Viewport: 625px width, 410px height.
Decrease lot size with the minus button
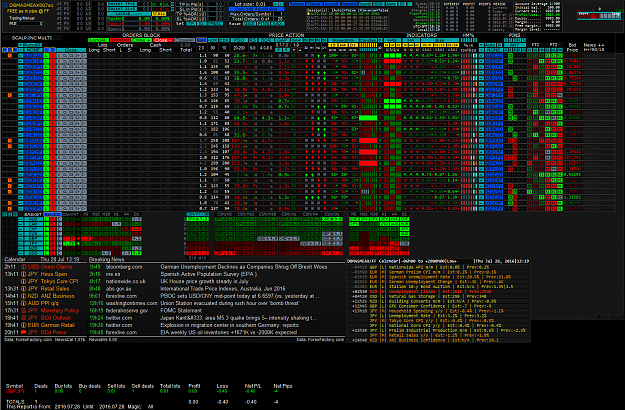coord(282,4)
